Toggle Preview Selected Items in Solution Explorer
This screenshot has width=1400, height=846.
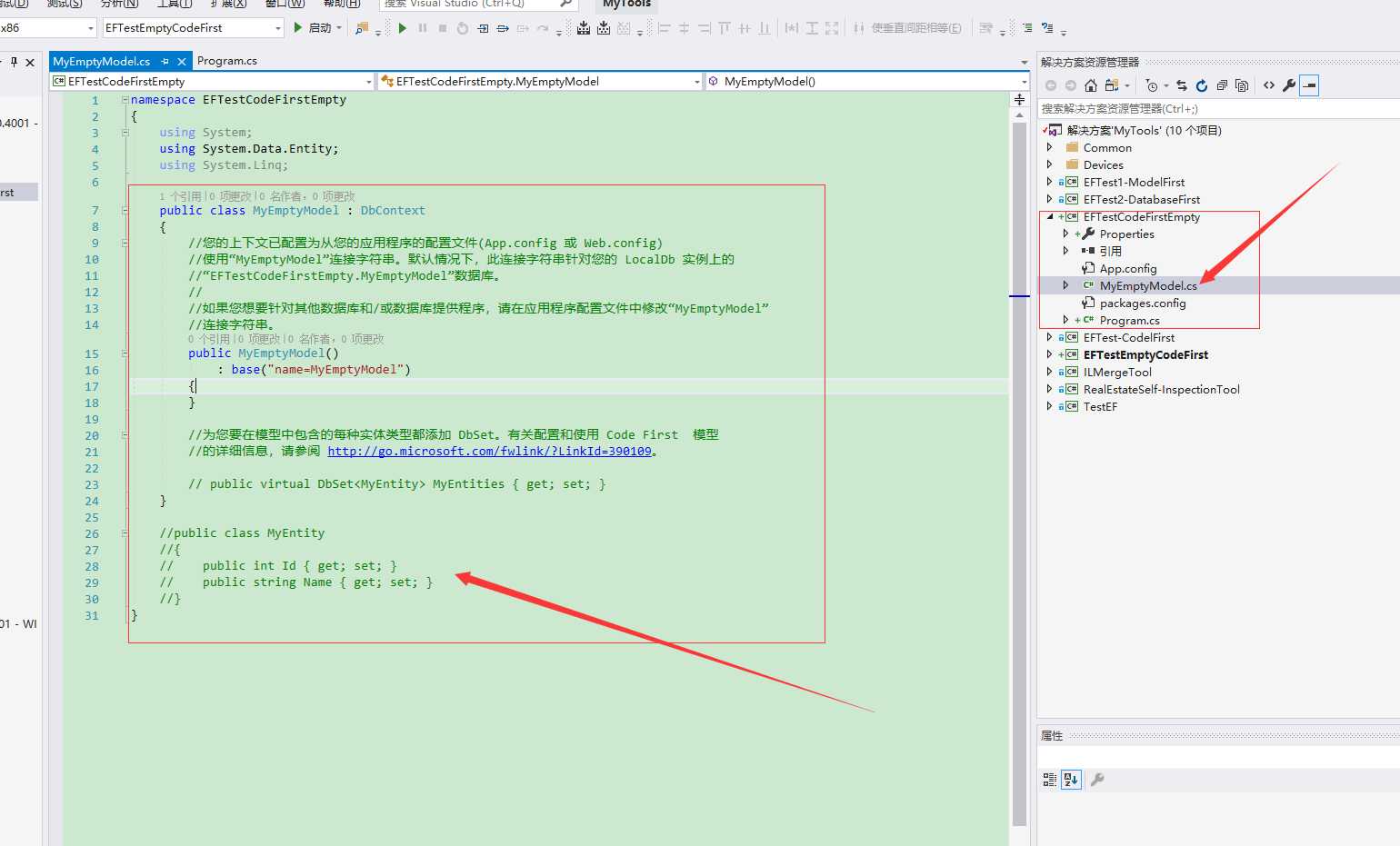point(1309,85)
